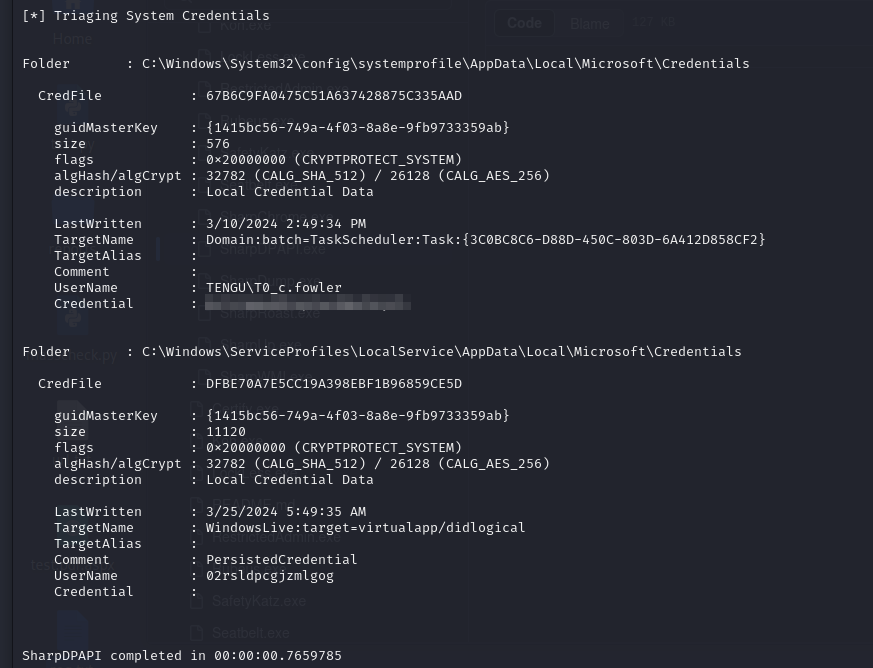Screen dimensions: 873x668
Task: Open the faded Code tab
Action: [x=524, y=23]
